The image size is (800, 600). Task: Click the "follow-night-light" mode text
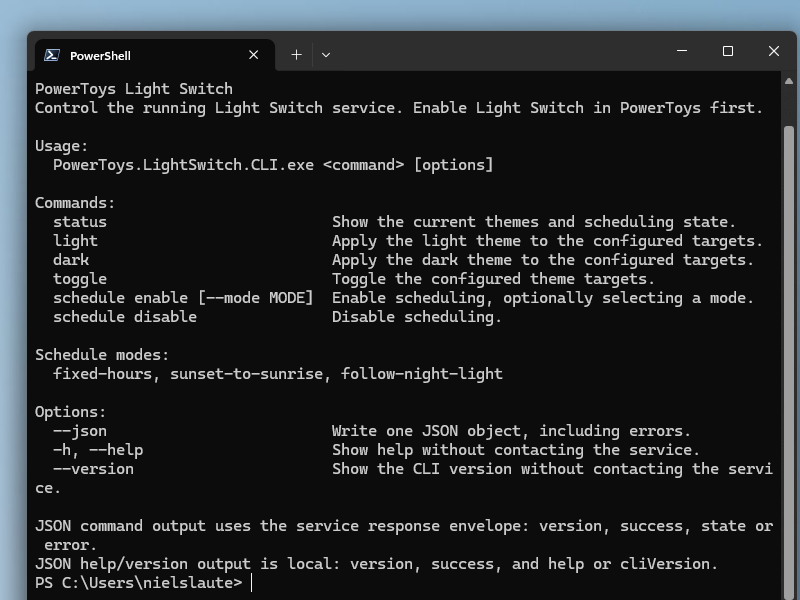pyautogui.click(x=422, y=374)
